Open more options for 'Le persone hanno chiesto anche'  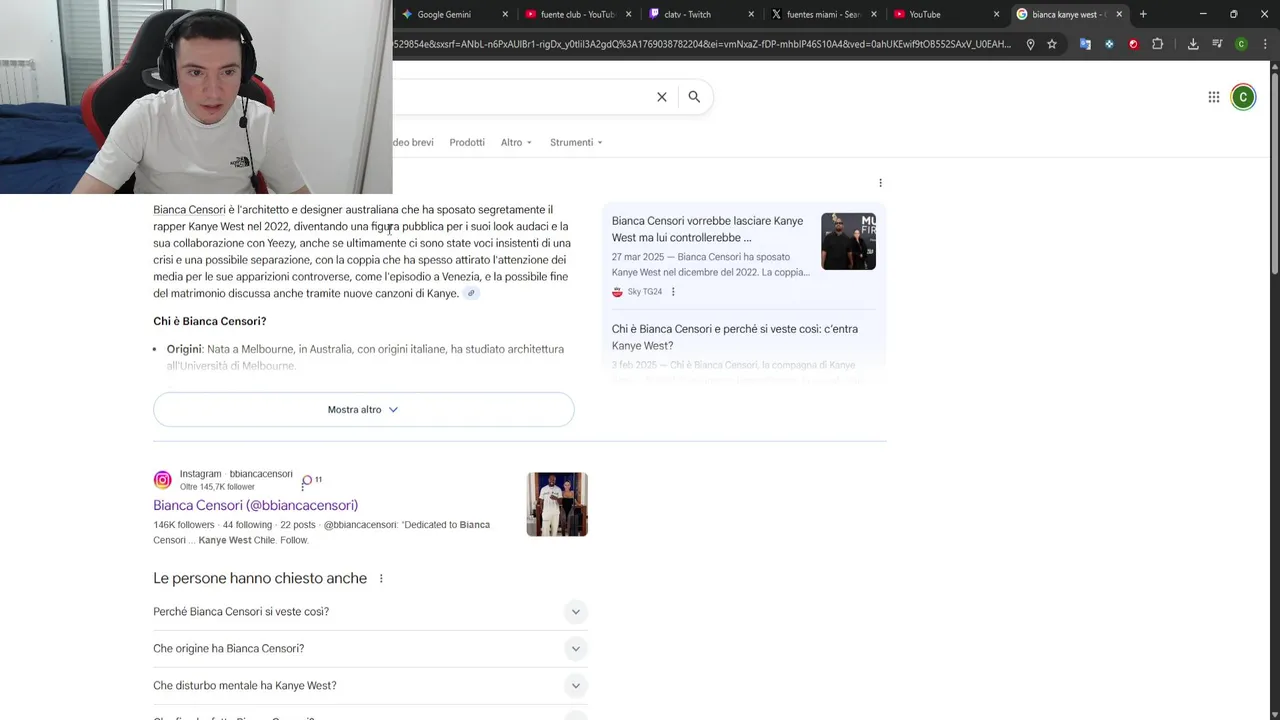coord(381,579)
